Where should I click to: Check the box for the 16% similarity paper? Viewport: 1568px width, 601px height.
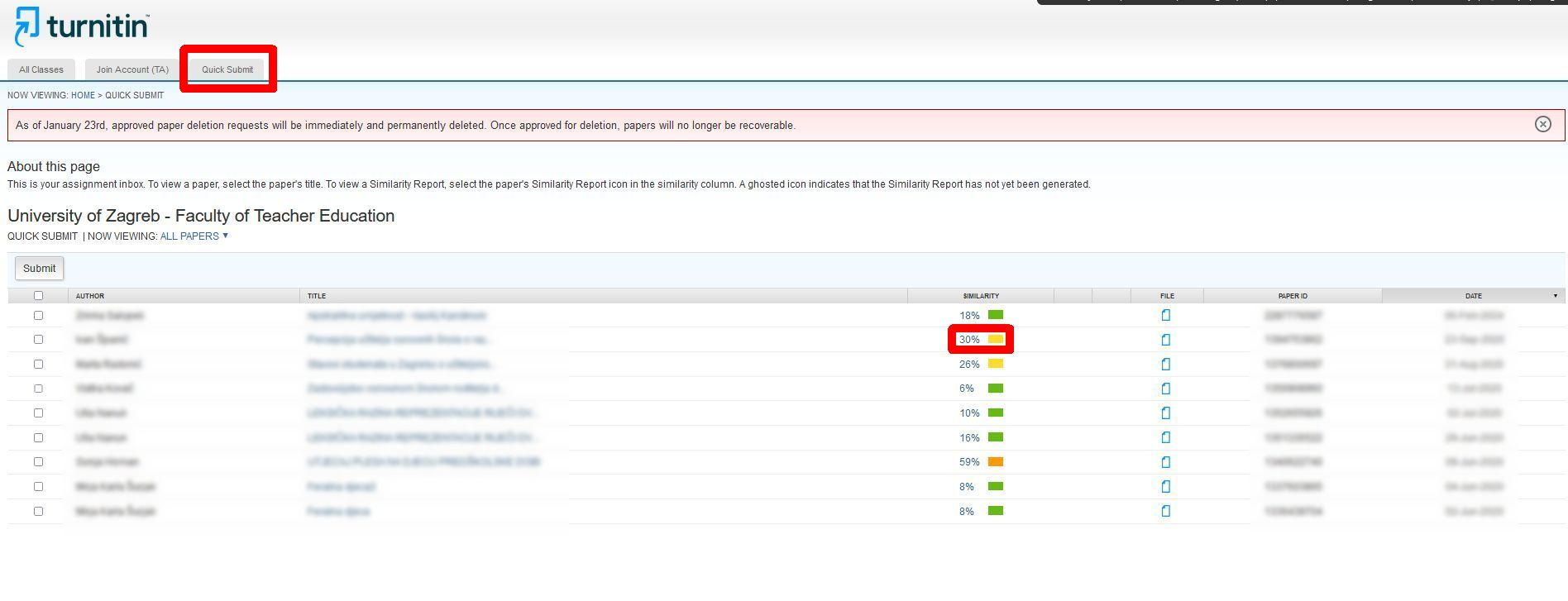[38, 437]
